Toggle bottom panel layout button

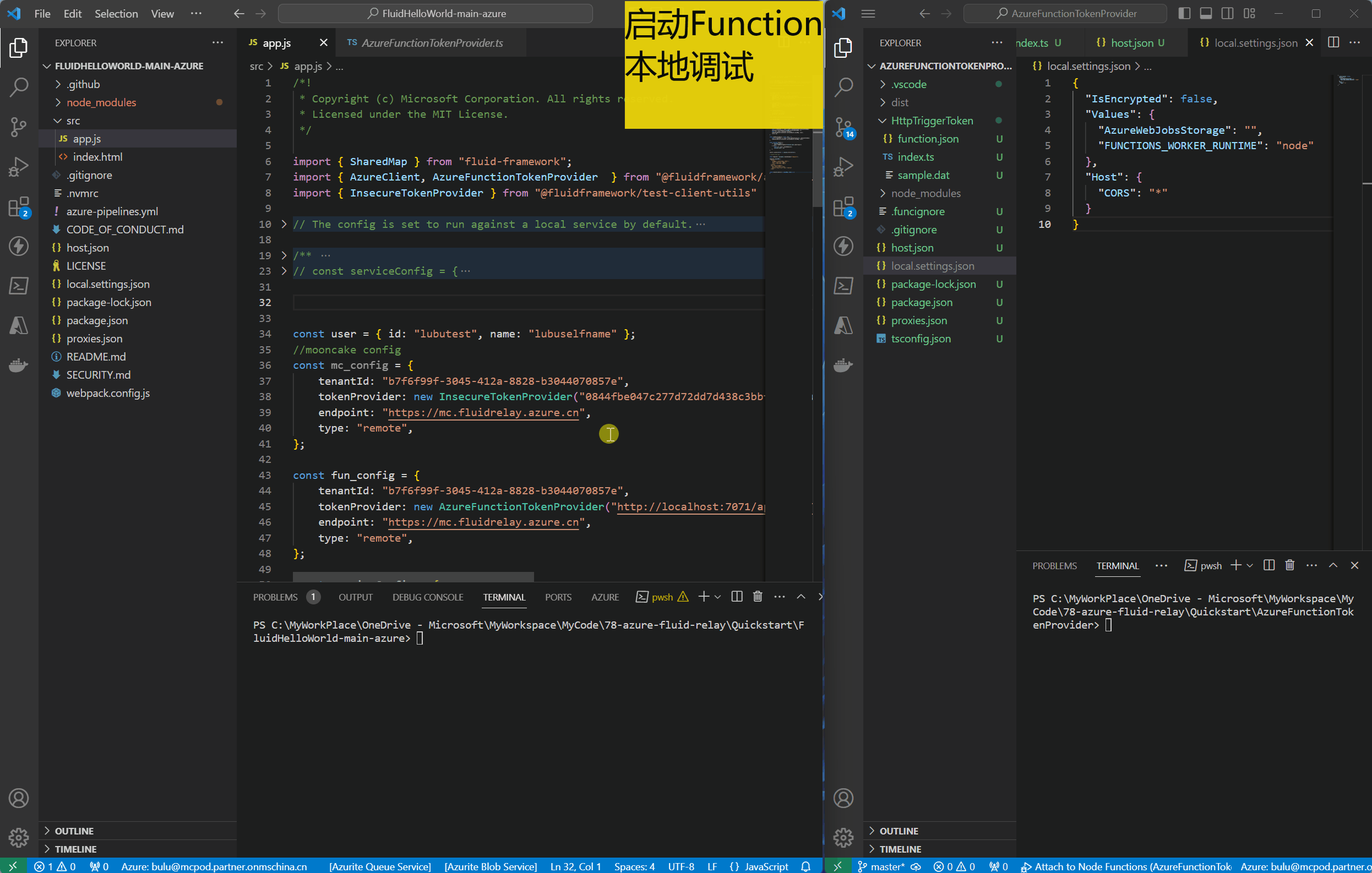(1206, 13)
